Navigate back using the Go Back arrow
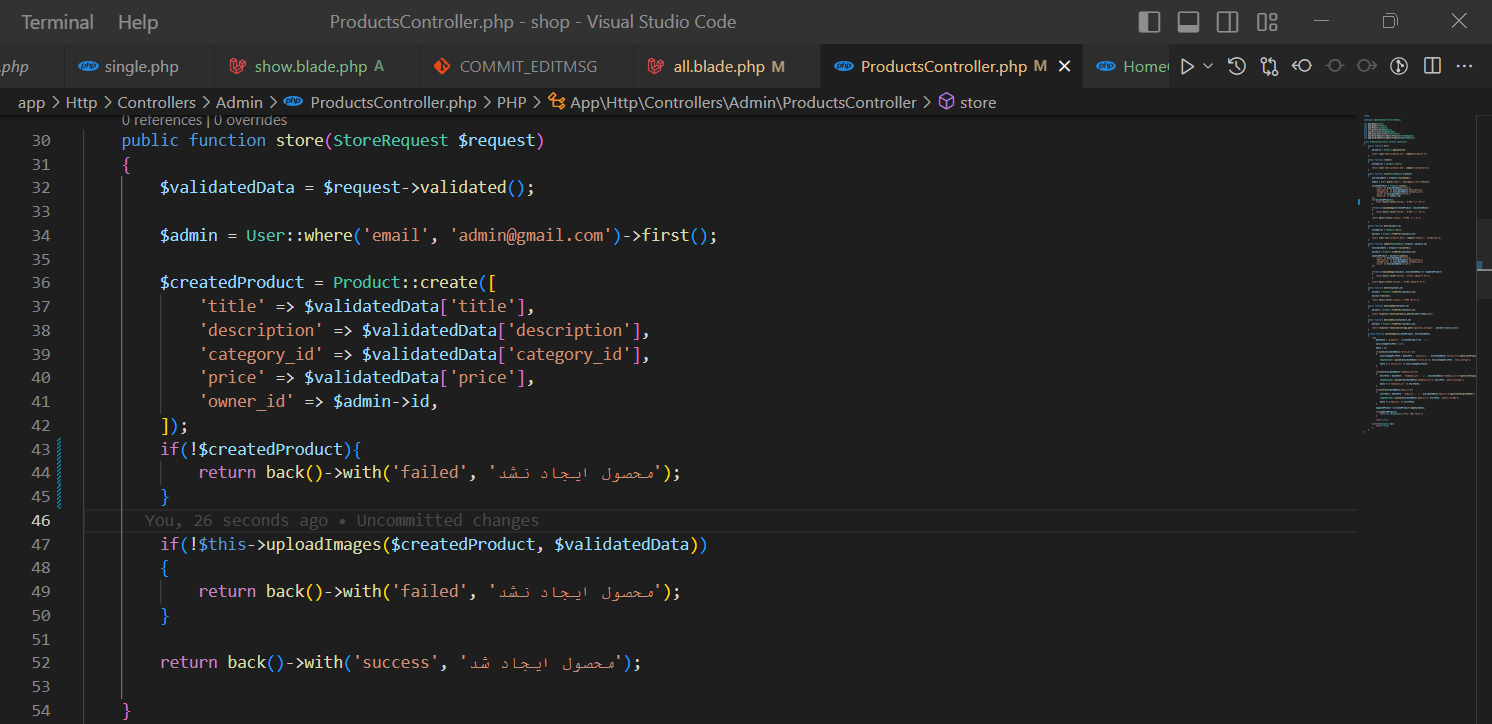The image size is (1492, 724). click(x=1302, y=66)
